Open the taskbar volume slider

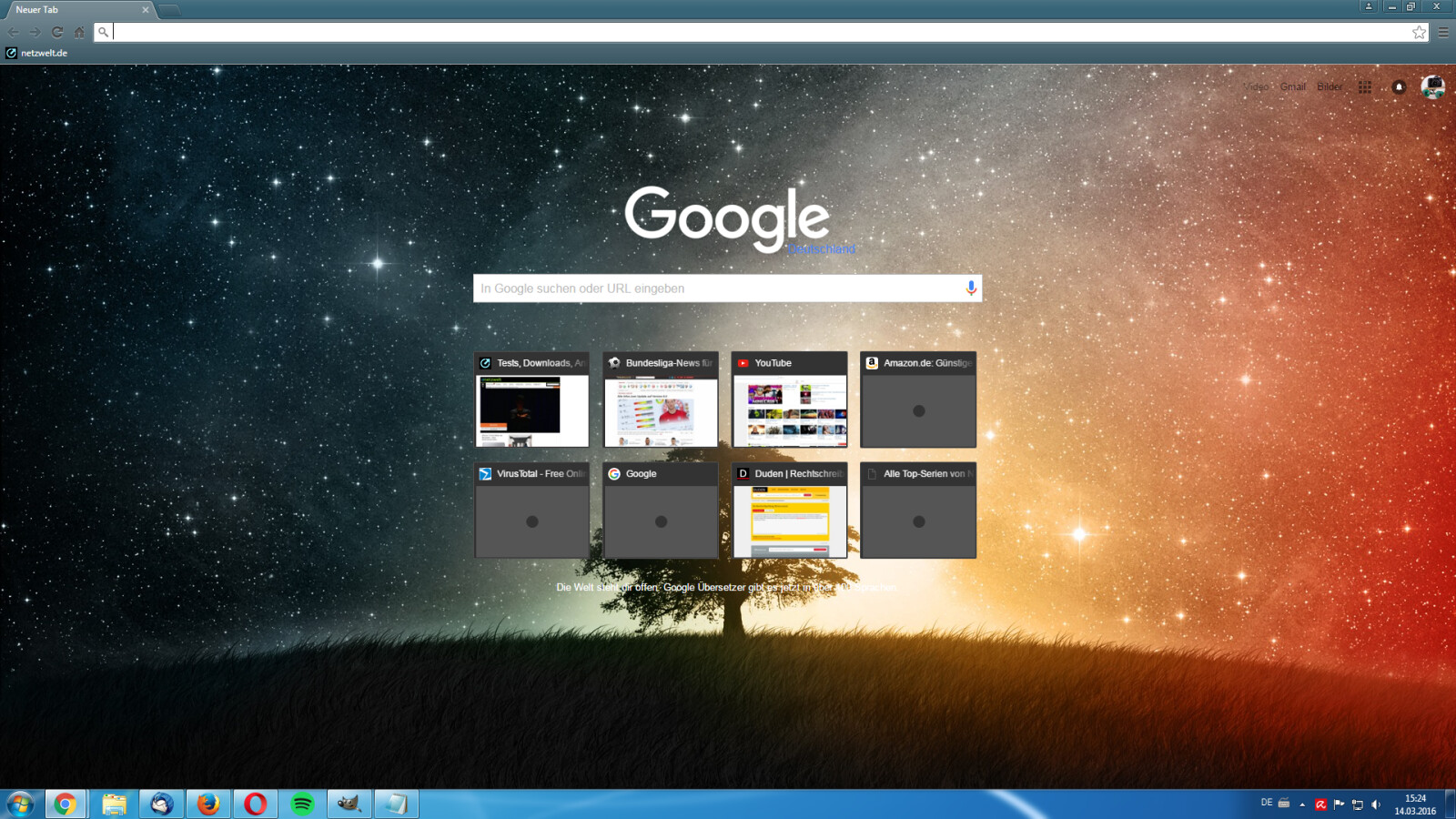pos(1377,804)
